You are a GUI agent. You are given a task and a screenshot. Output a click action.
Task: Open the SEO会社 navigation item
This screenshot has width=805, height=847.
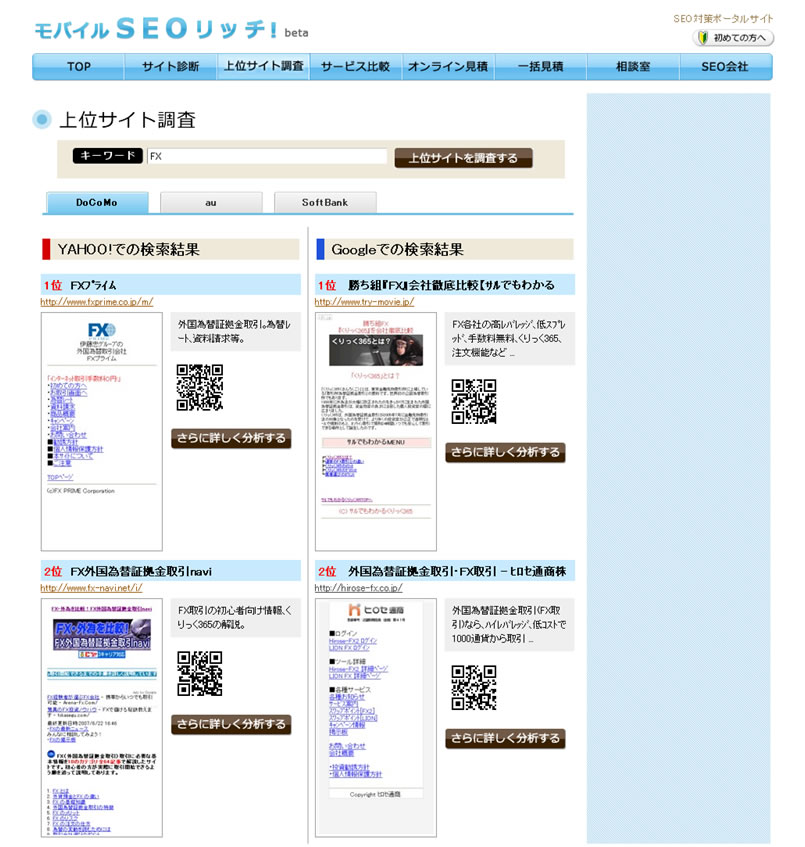click(725, 67)
